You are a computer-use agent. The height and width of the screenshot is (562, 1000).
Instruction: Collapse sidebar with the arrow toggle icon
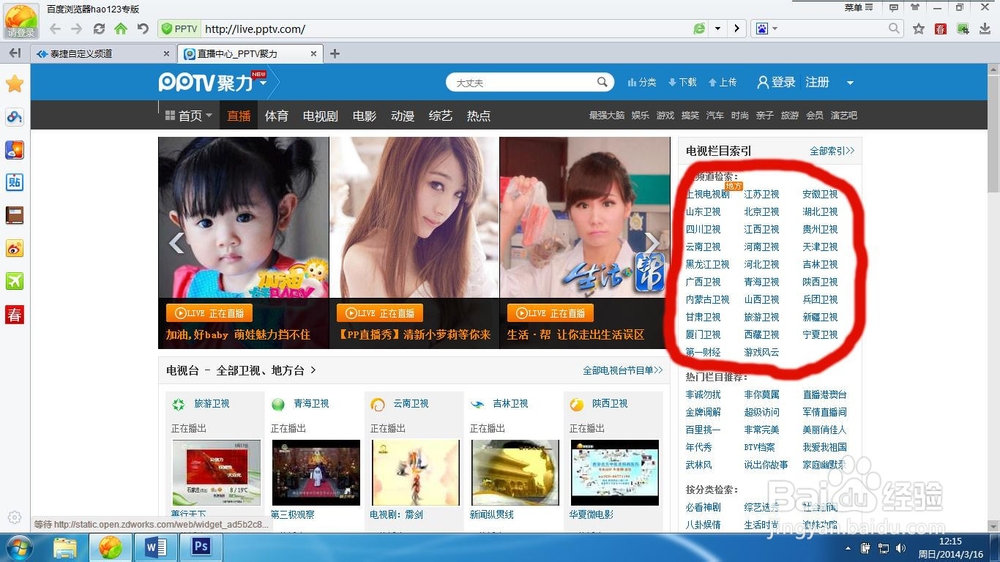pyautogui.click(x=15, y=54)
